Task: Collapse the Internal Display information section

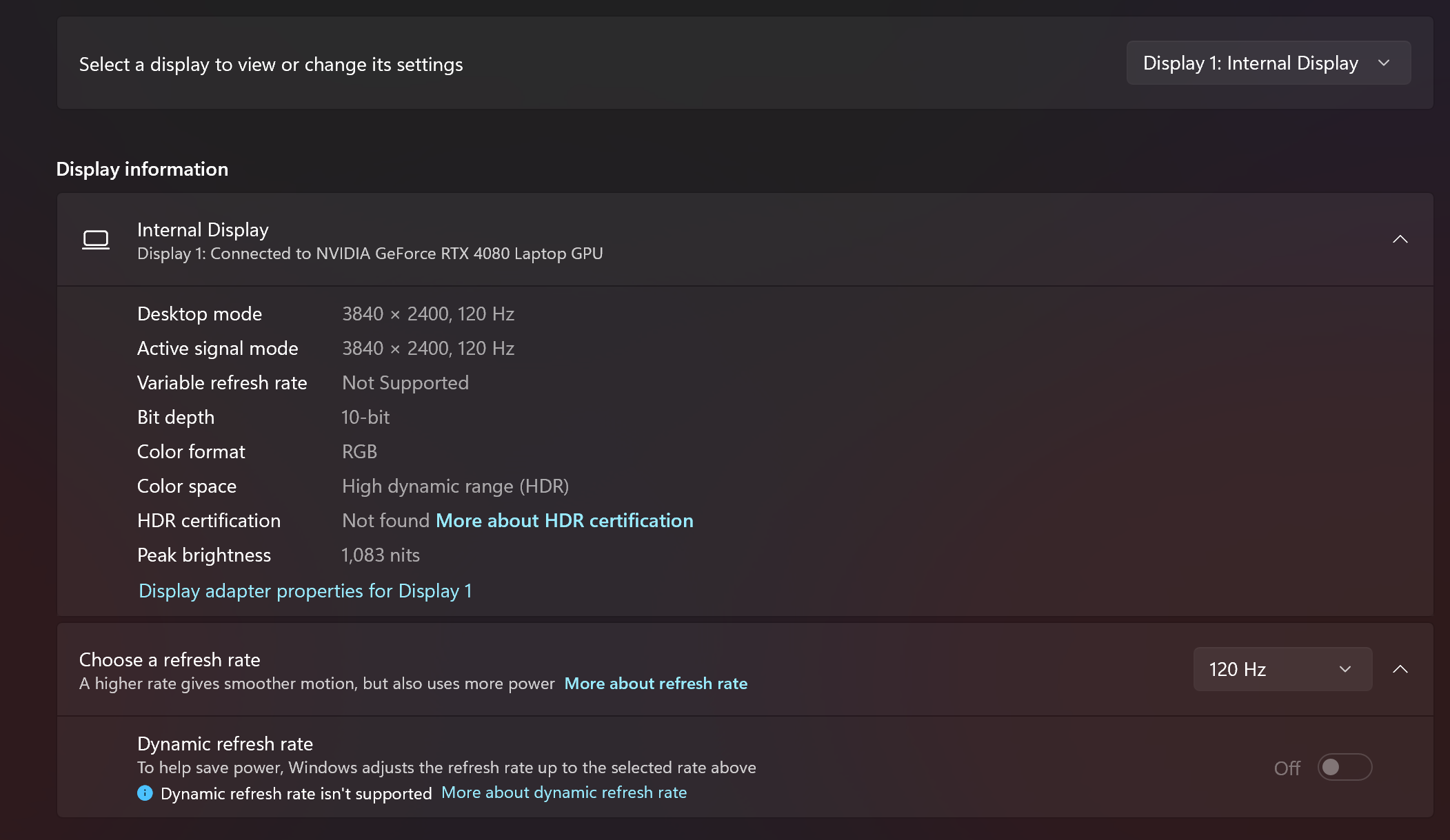Action: (x=1400, y=239)
